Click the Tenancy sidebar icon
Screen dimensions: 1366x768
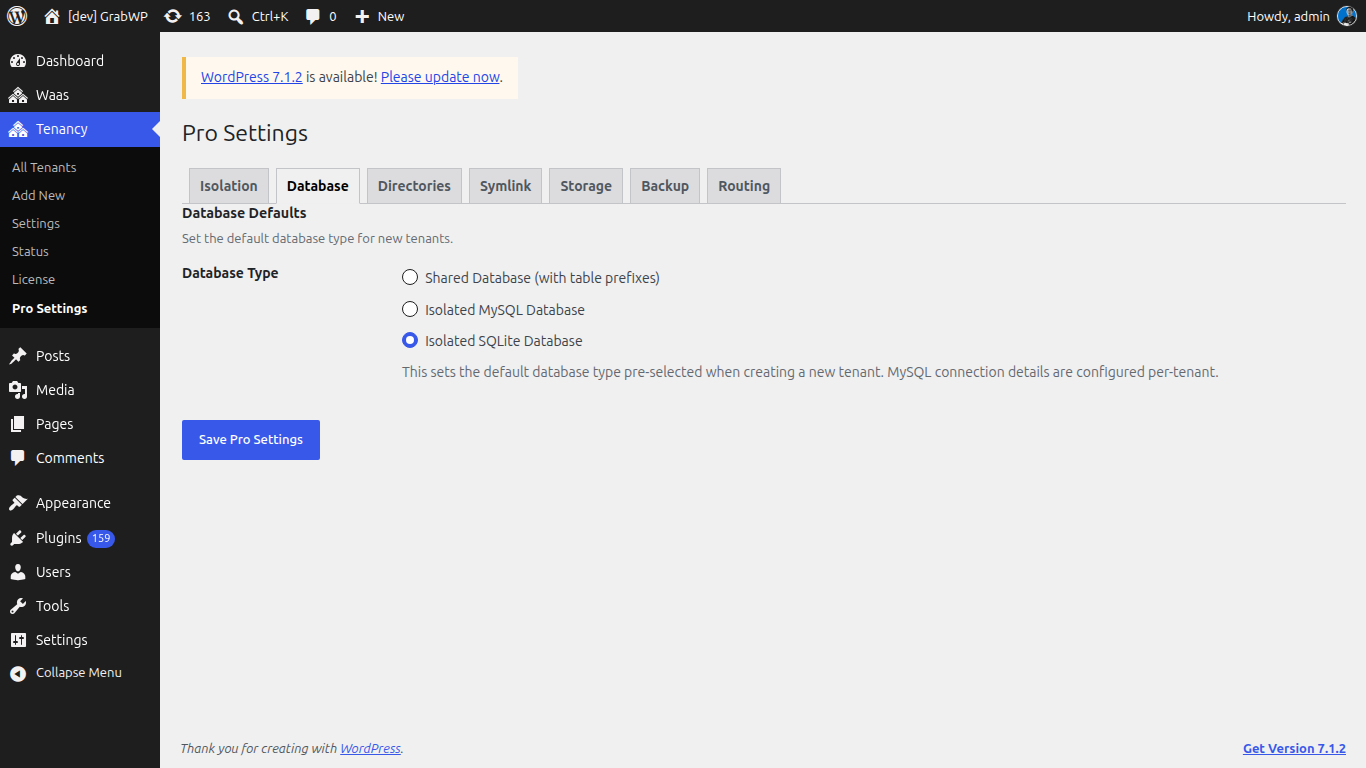coord(18,129)
